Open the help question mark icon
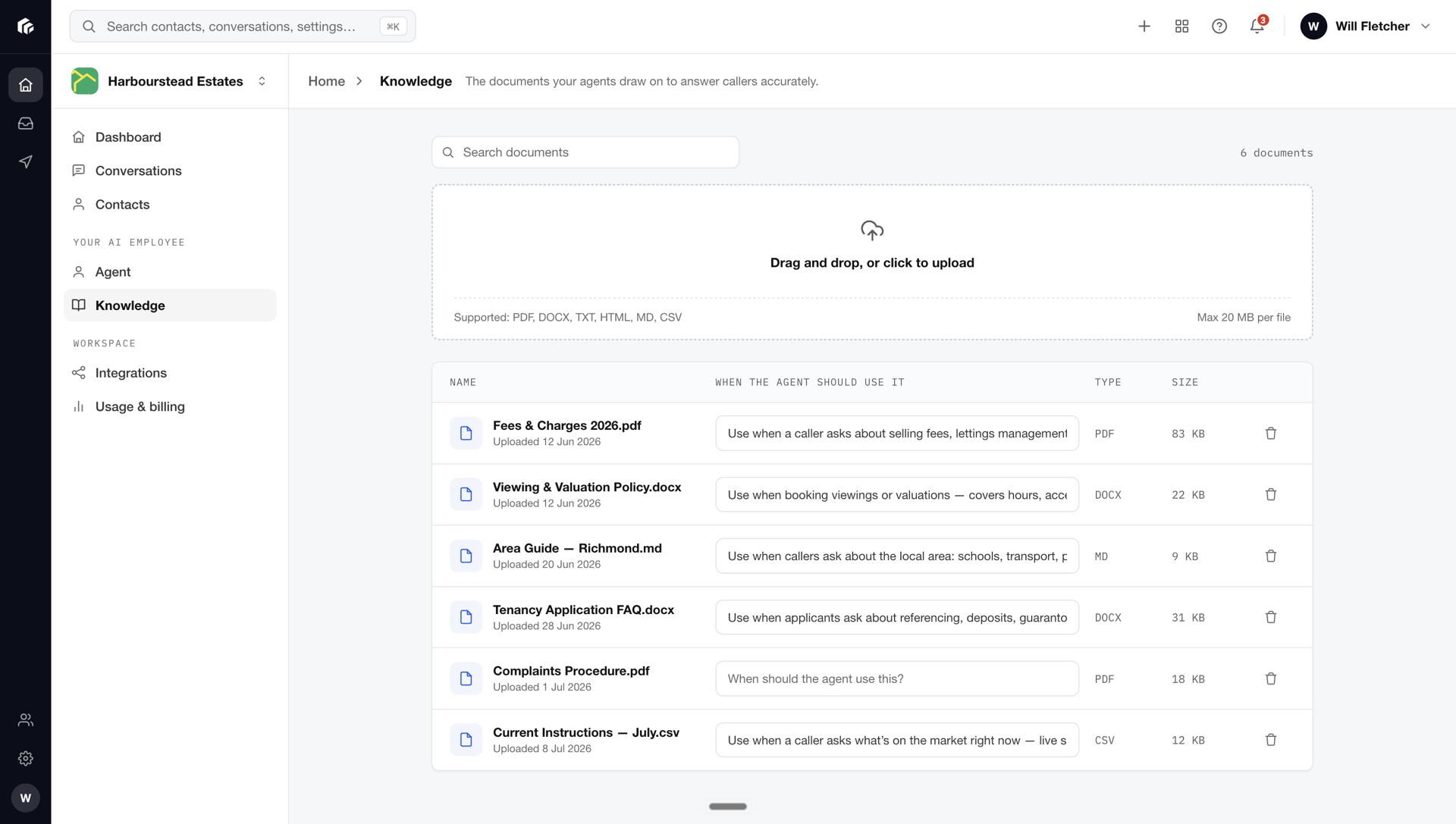 coord(1219,27)
